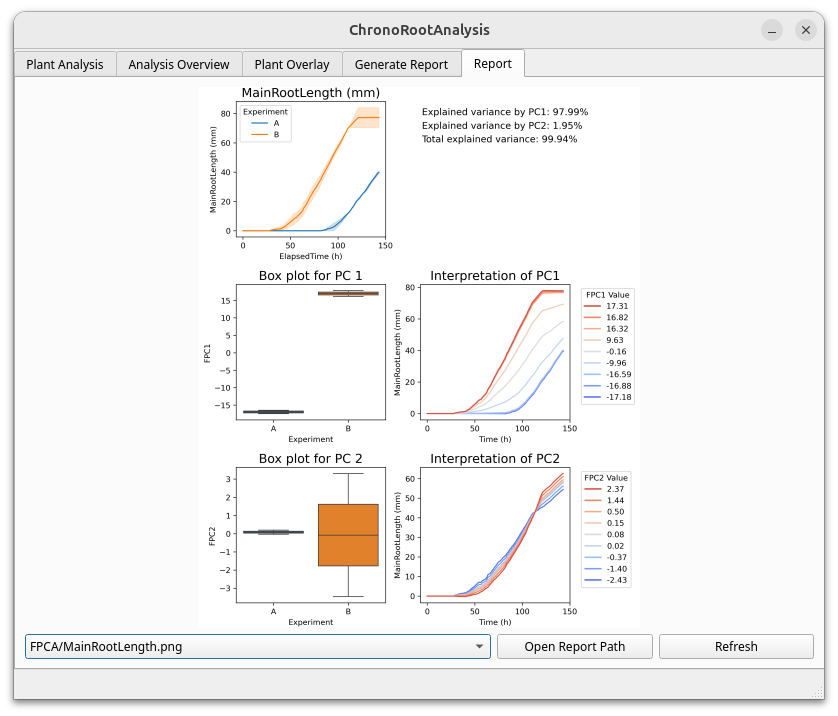
Task: Switch to the Plant Analysis tab
Action: (65, 64)
